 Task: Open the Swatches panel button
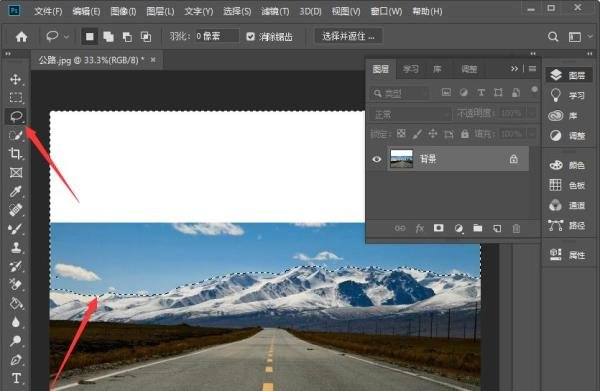pyautogui.click(x=568, y=186)
